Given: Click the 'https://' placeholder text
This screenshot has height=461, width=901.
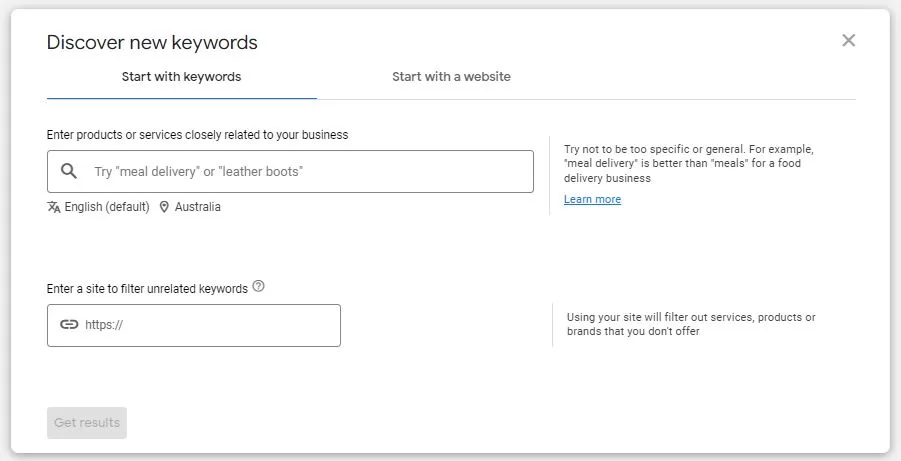Looking at the screenshot, I should pyautogui.click(x=104, y=325).
